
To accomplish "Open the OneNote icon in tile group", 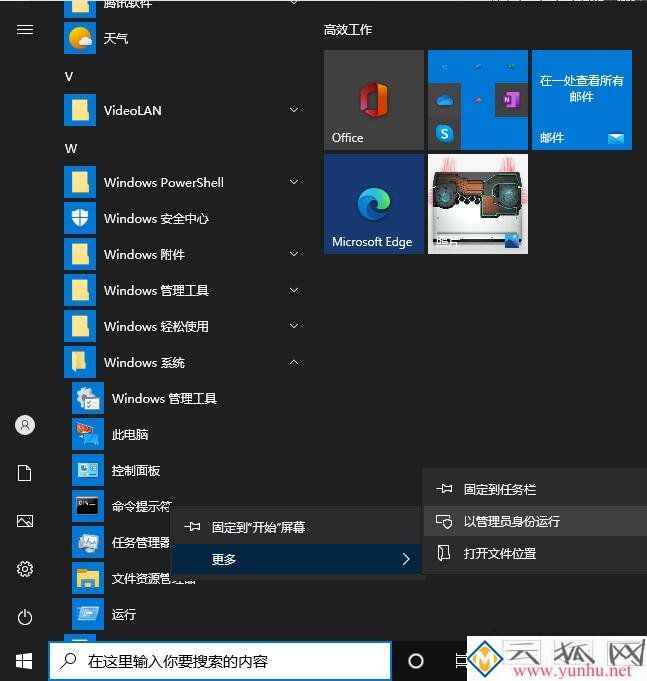I will [511, 100].
